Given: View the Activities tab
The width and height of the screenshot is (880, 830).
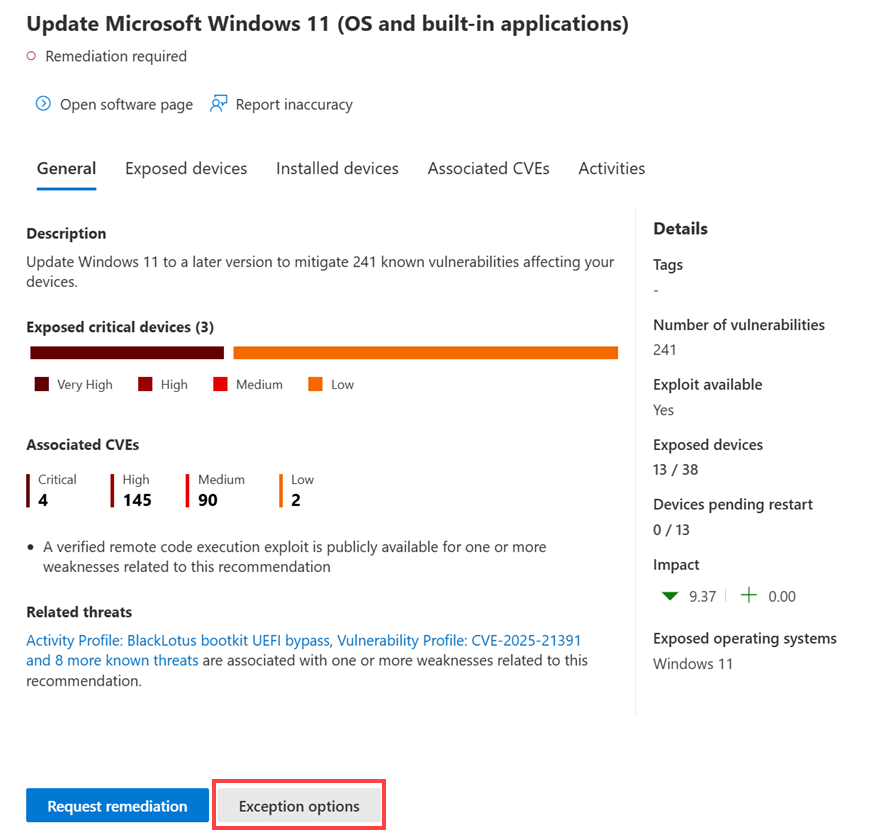Looking at the screenshot, I should [x=612, y=168].
